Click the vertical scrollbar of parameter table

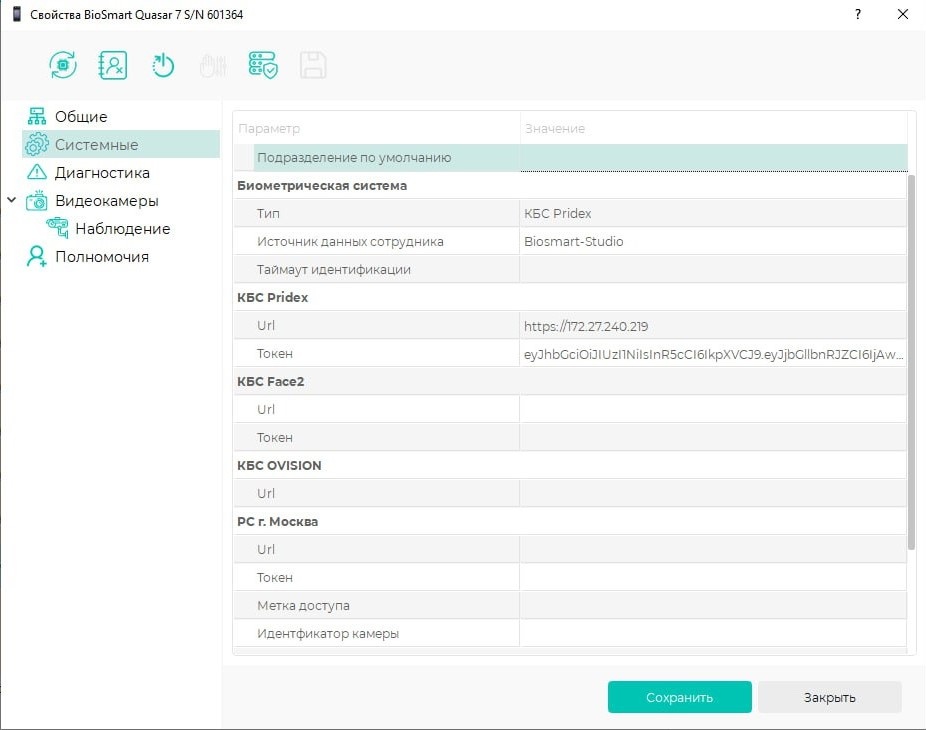pos(911,362)
